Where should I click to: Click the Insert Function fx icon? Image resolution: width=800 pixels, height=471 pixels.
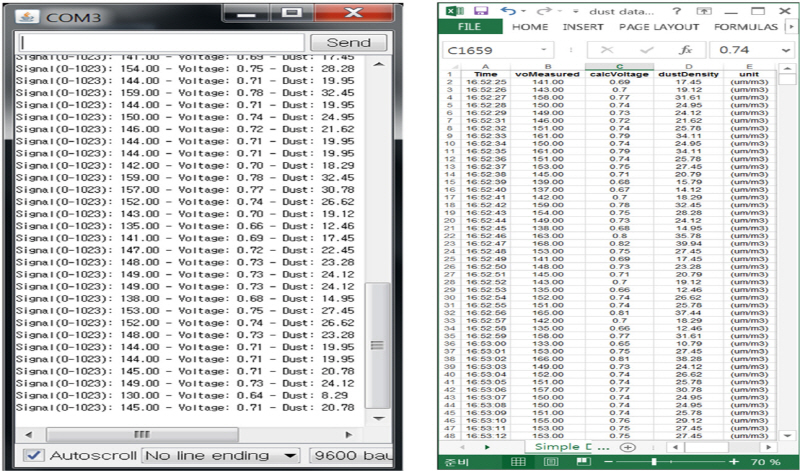(685, 49)
